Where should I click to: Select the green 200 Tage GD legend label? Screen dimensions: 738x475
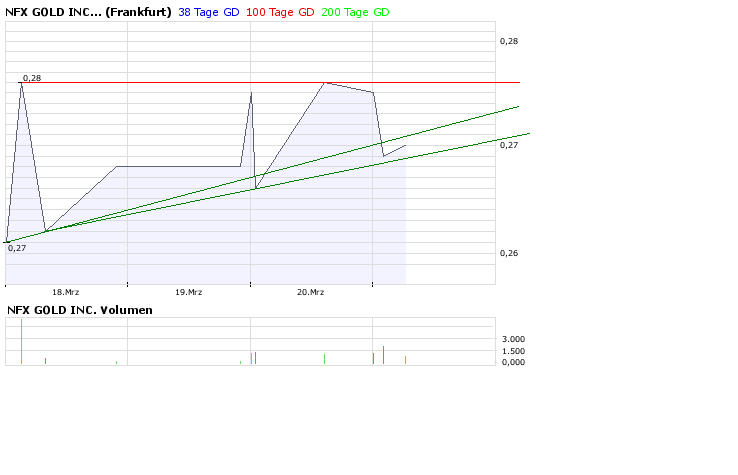point(355,12)
